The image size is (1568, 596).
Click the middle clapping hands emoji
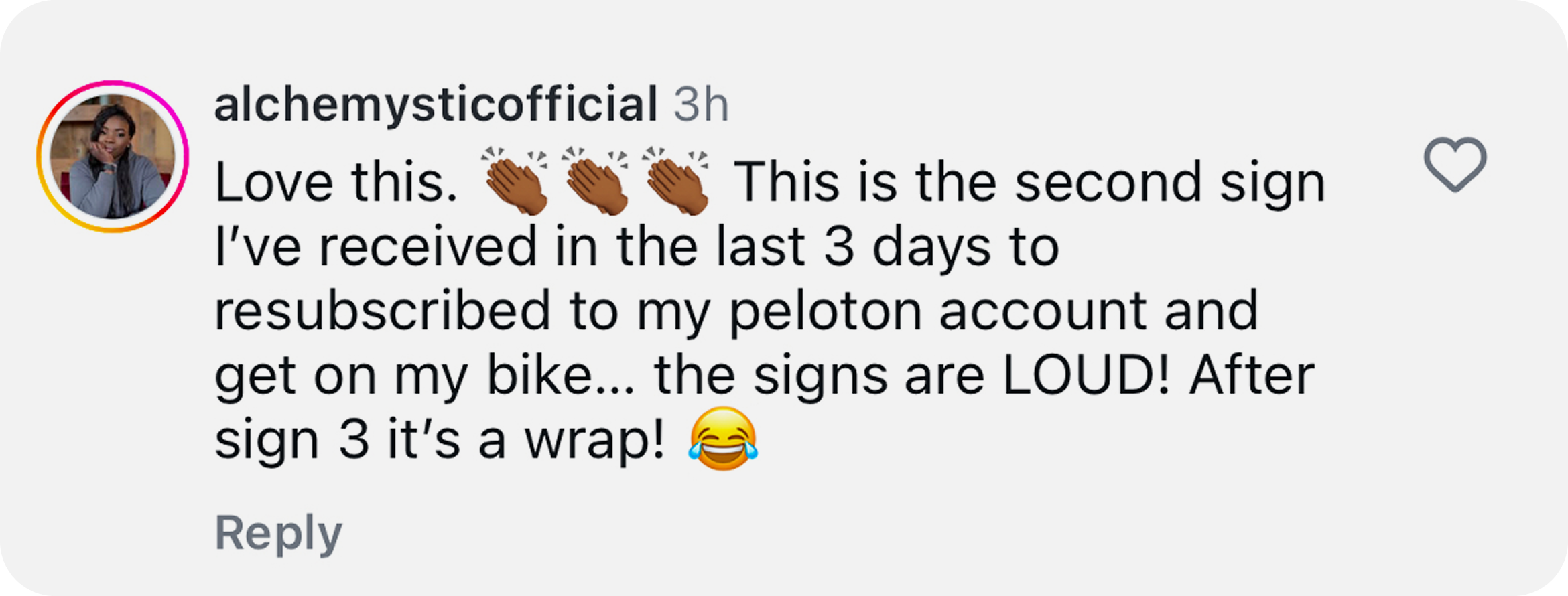(x=595, y=181)
